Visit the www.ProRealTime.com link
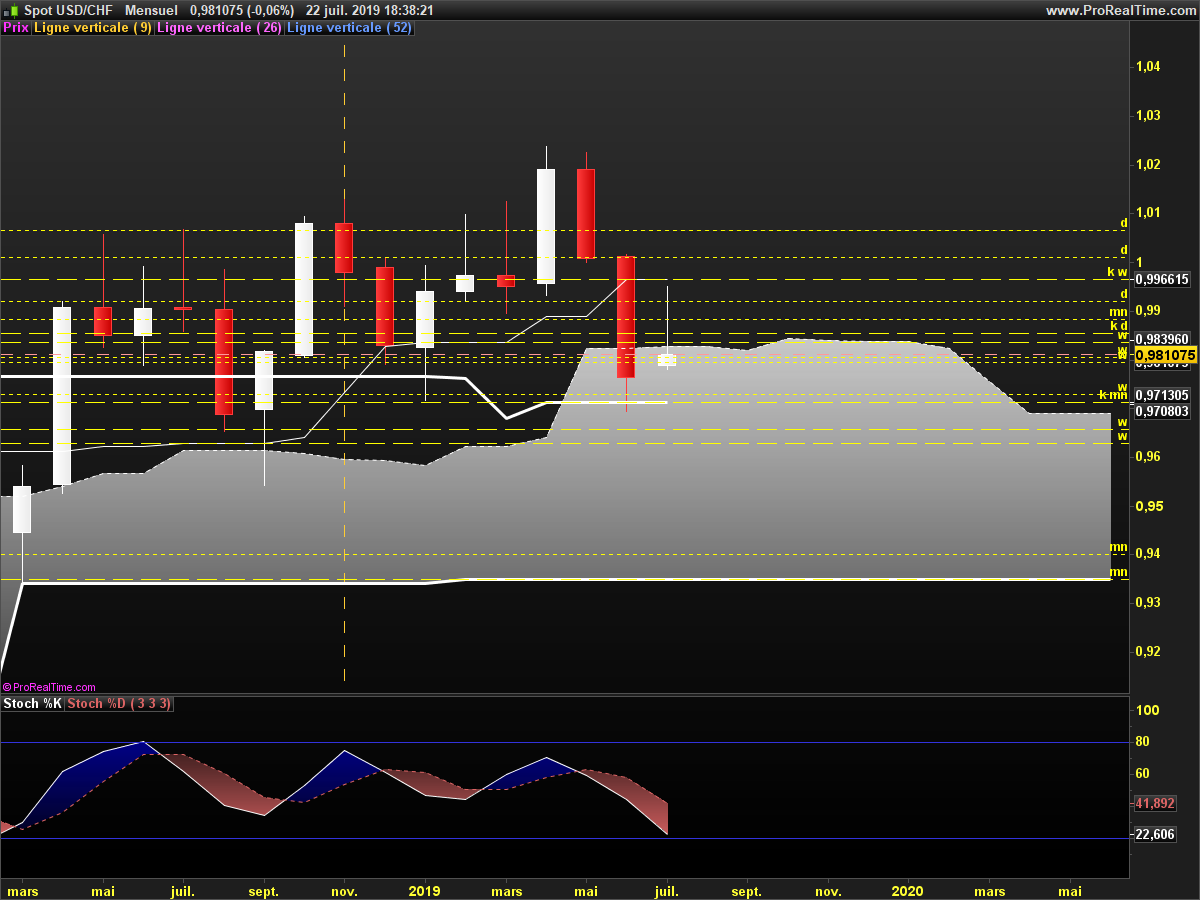This screenshot has height=900, width=1200. pos(1120,10)
